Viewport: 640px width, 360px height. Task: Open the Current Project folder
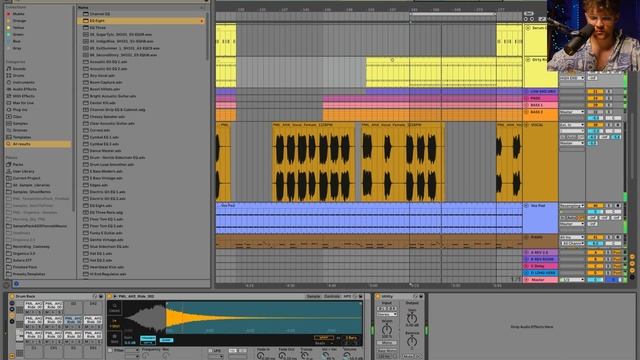26,178
